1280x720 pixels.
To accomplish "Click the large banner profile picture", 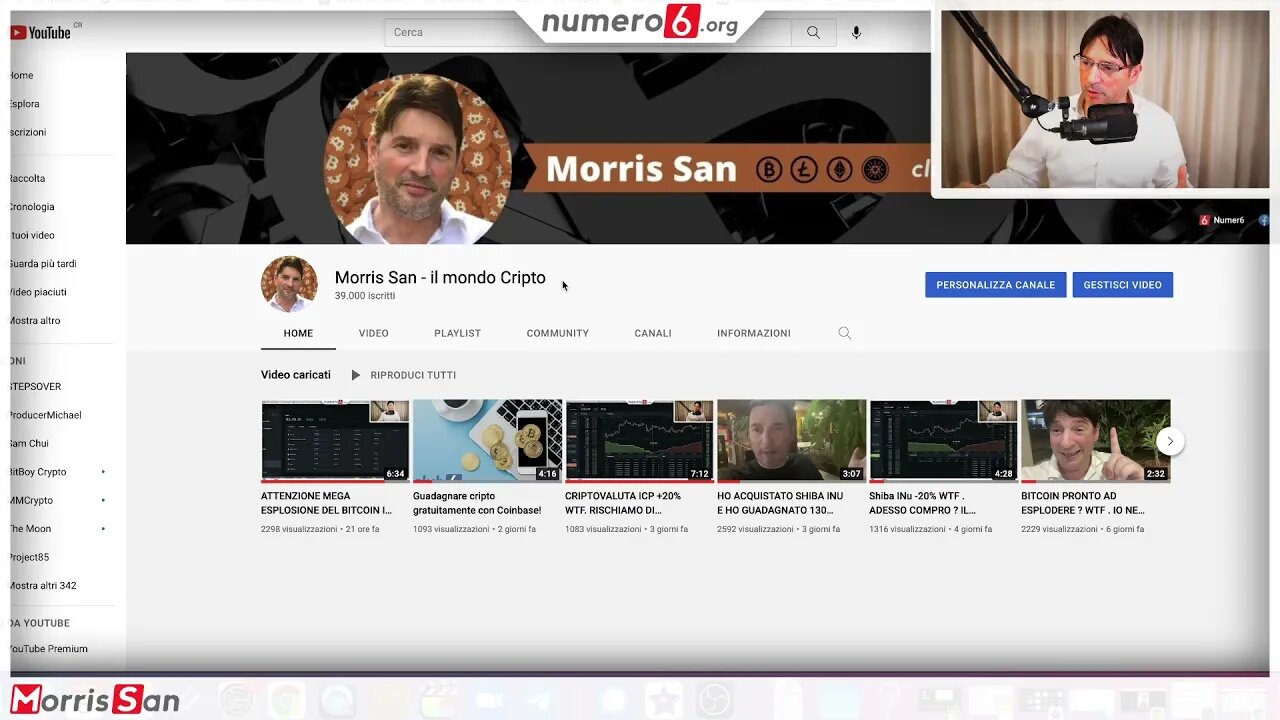I will 418,159.
